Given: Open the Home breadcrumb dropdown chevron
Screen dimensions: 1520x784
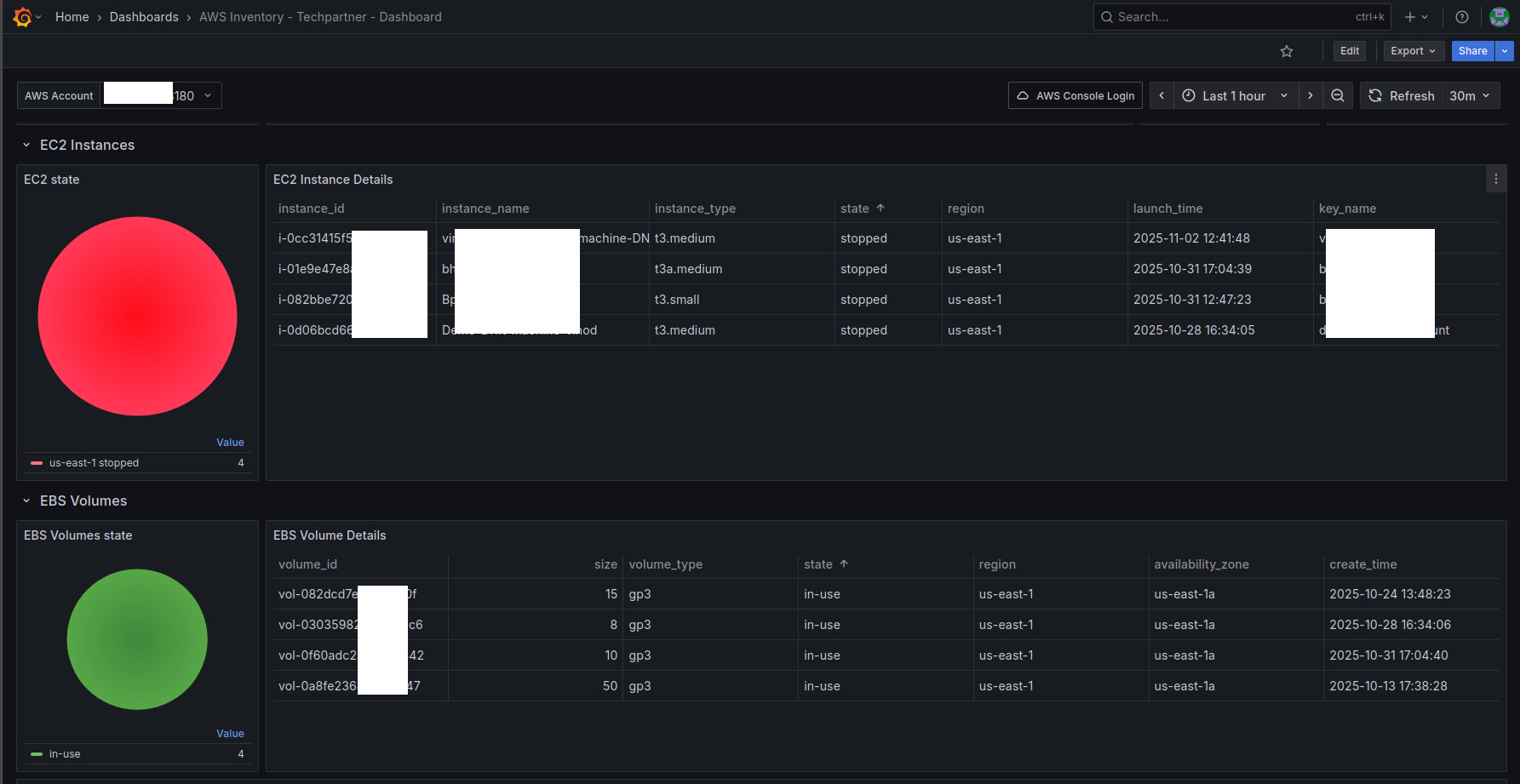Looking at the screenshot, I should pyautogui.click(x=38, y=17).
